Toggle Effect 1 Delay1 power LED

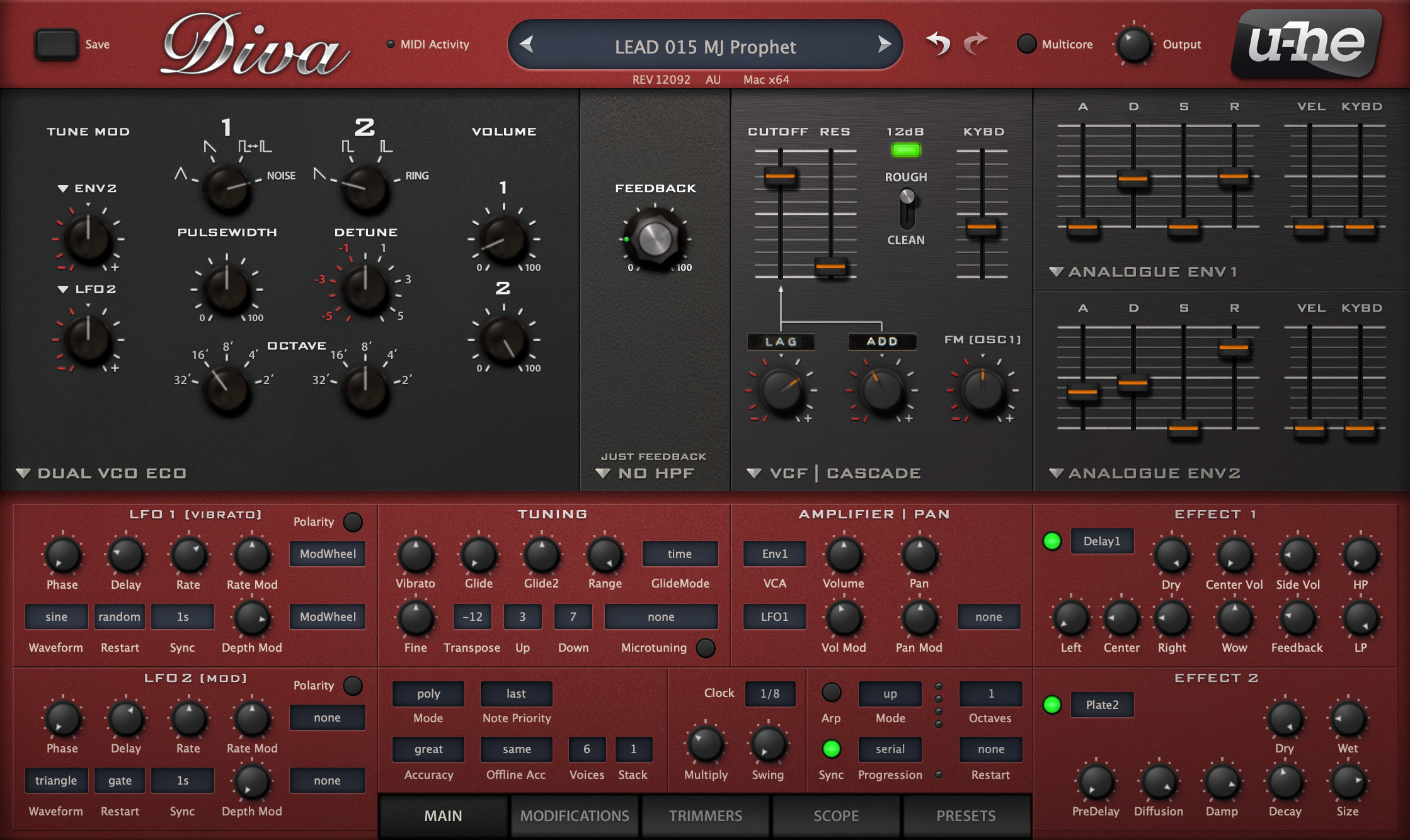[1052, 541]
